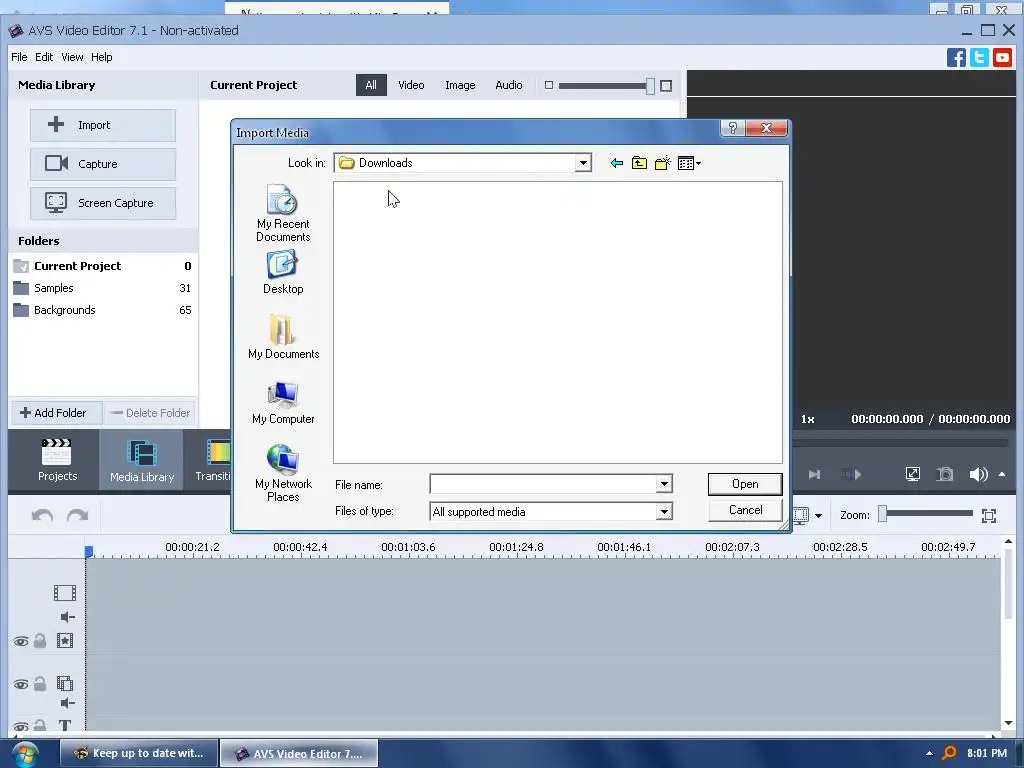
Task: Open the Help menu
Action: coord(101,57)
